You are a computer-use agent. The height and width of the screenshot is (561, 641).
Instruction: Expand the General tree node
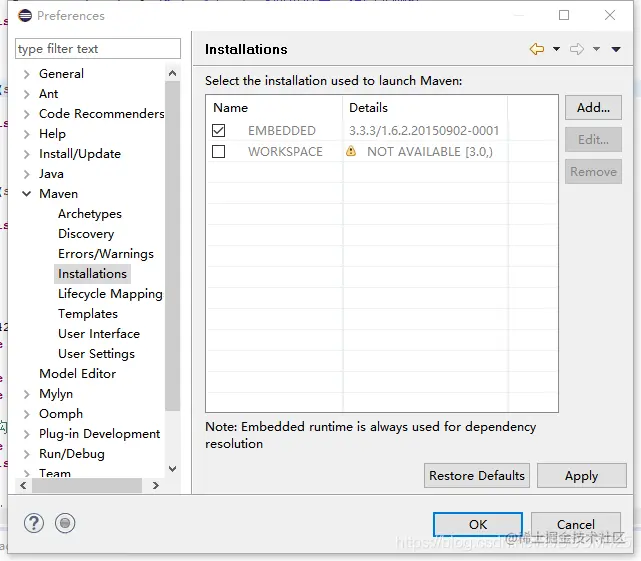27,74
